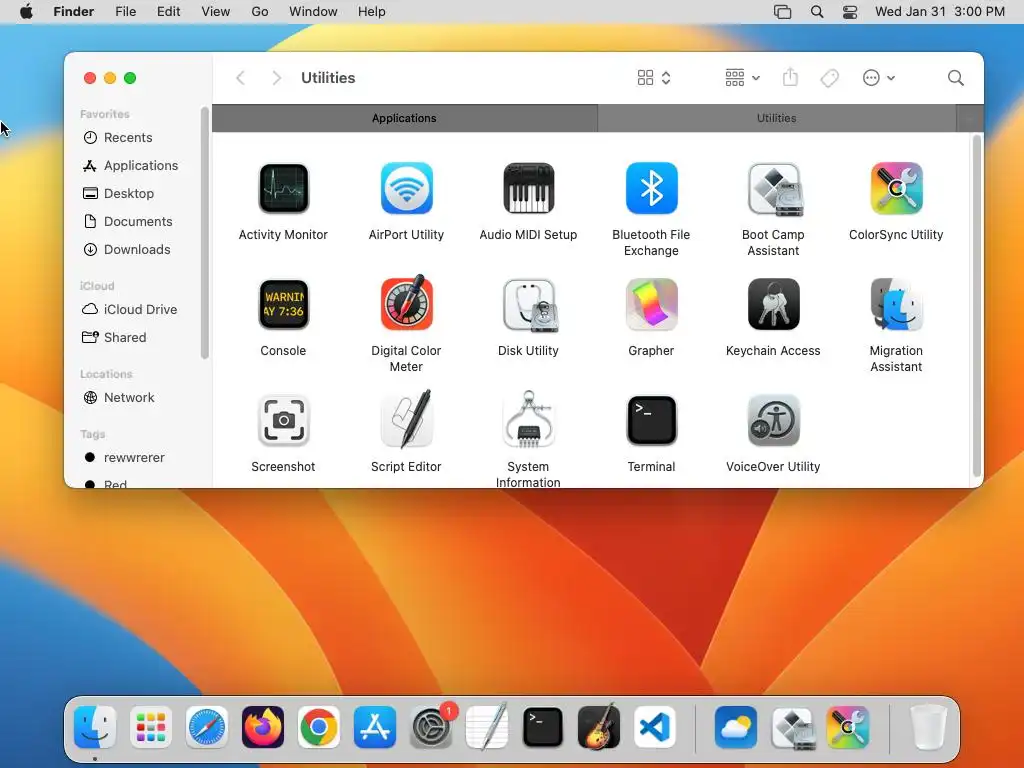Open Activity Monitor app icon

click(x=283, y=189)
